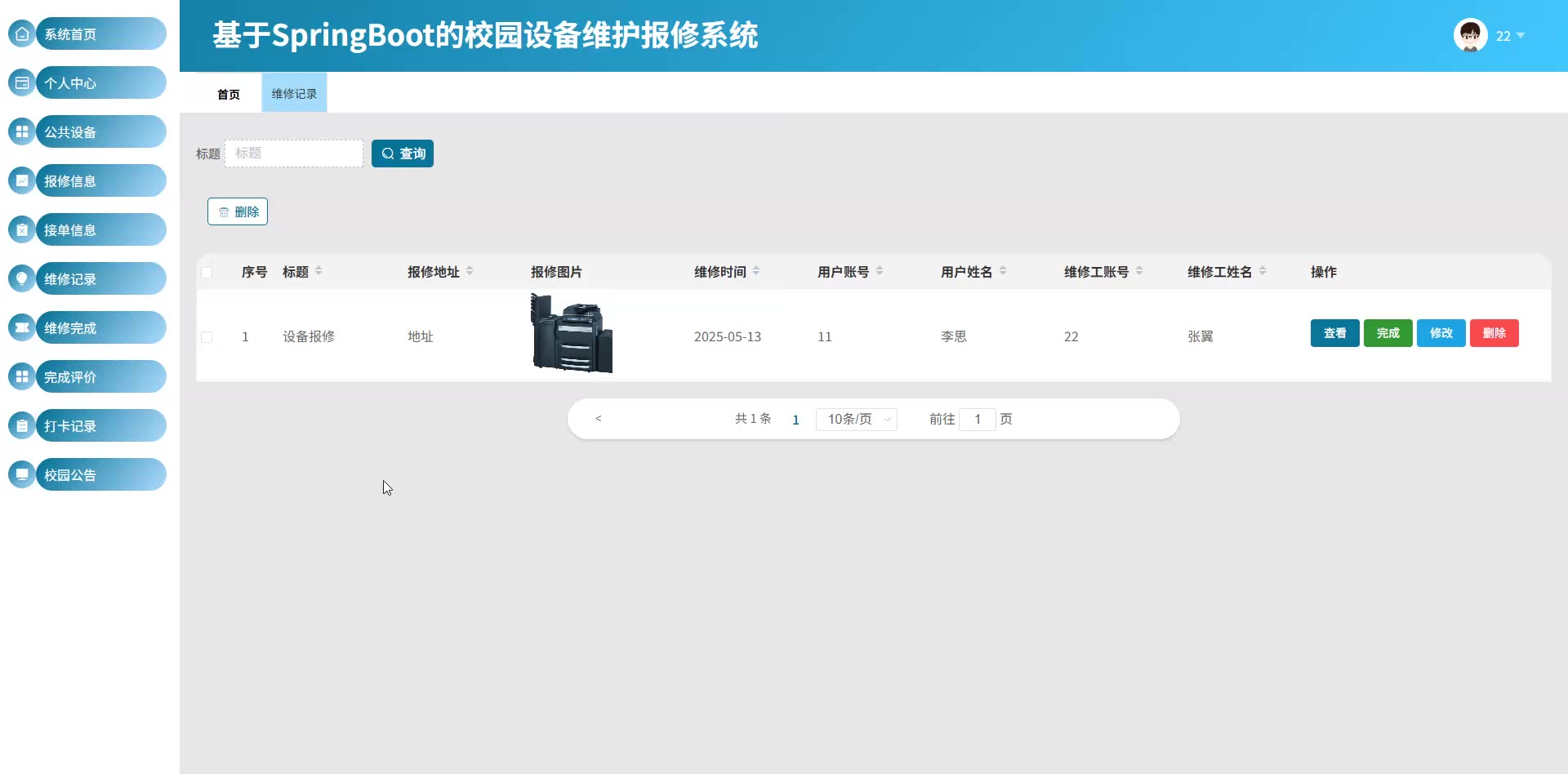The height and width of the screenshot is (774, 1568).
Task: Click the document icon beside 打卡记录
Action: pos(22,425)
